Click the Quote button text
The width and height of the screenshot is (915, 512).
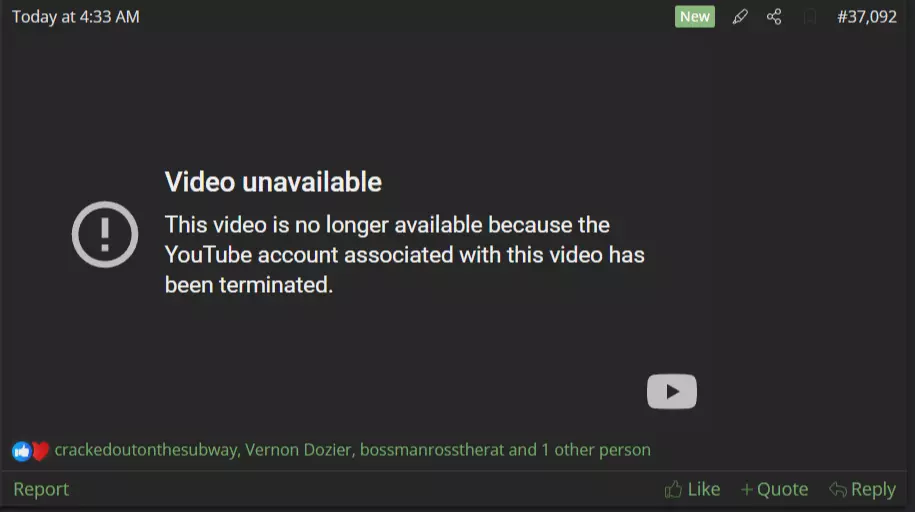783,489
